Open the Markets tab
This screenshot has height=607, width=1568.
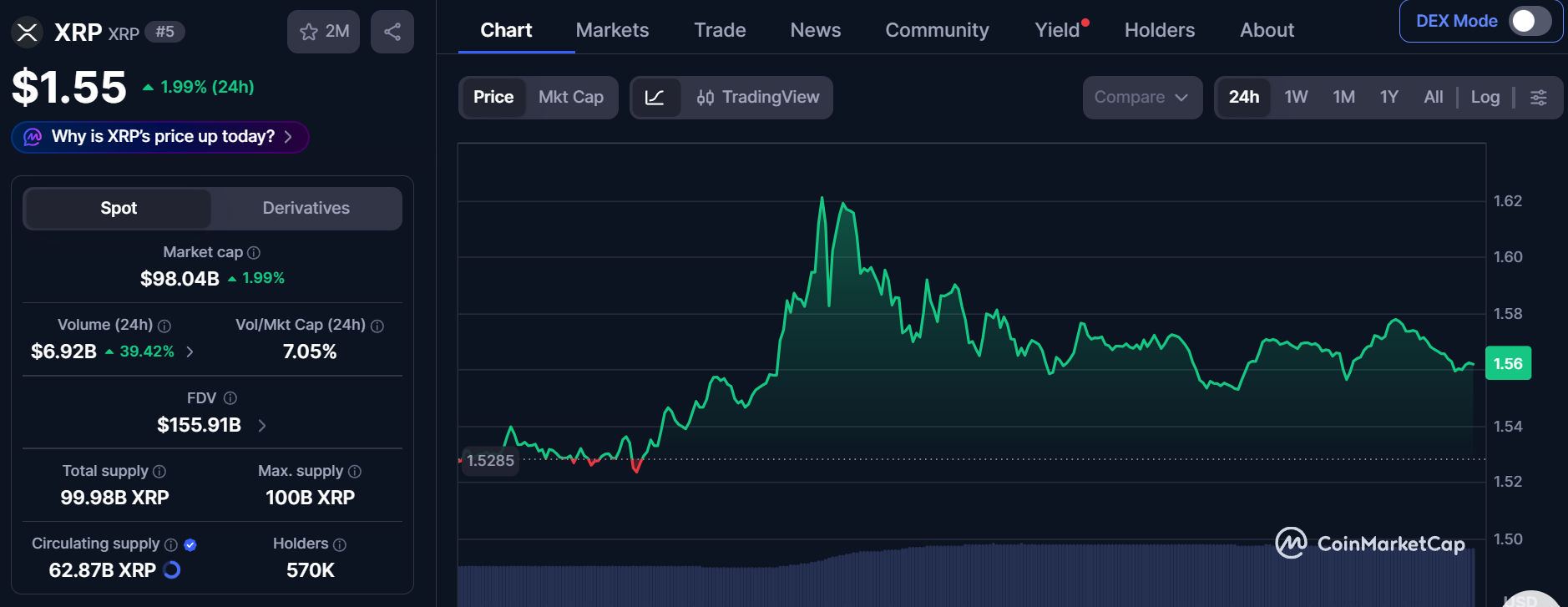click(x=612, y=30)
